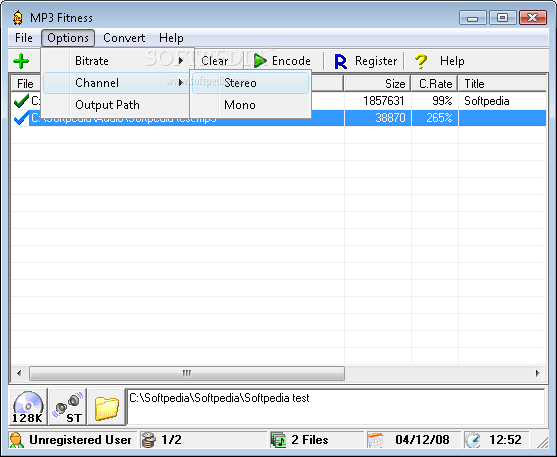This screenshot has width=557, height=457.
Task: Click the 04/12/08 date in status bar
Action: [x=422, y=440]
